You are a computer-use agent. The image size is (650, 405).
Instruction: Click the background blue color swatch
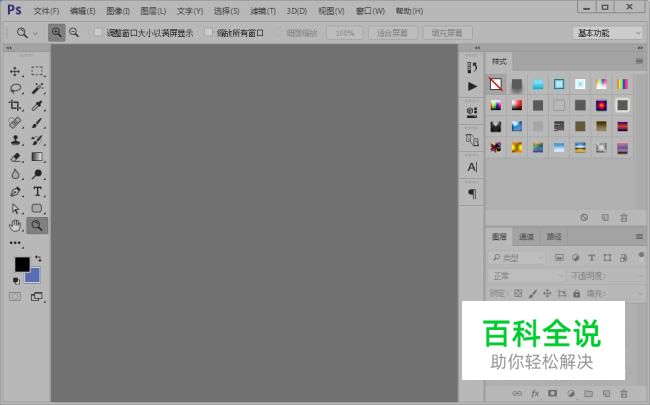[33, 275]
